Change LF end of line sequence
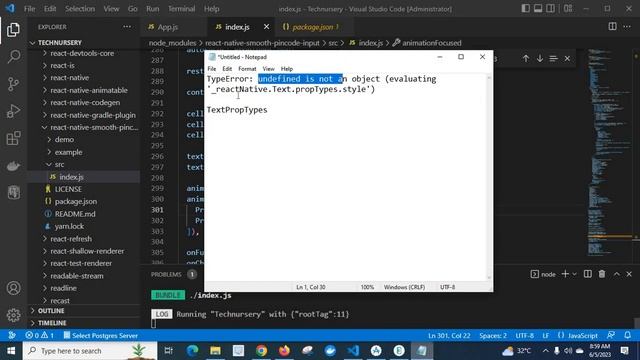Image resolution: width=640 pixels, height=360 pixels. pyautogui.click(x=546, y=336)
